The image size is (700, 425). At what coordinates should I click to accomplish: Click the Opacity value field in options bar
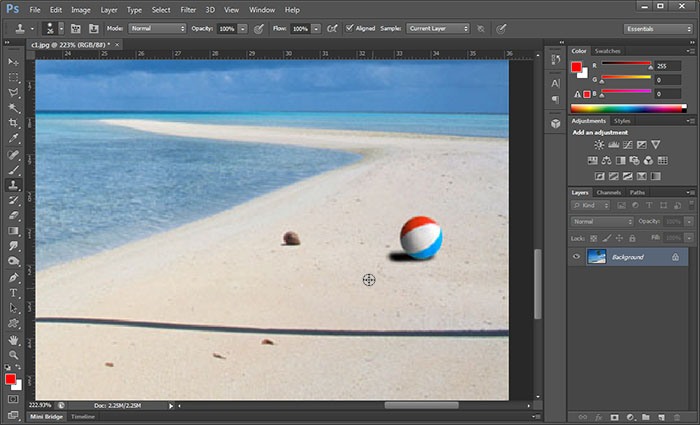225,28
